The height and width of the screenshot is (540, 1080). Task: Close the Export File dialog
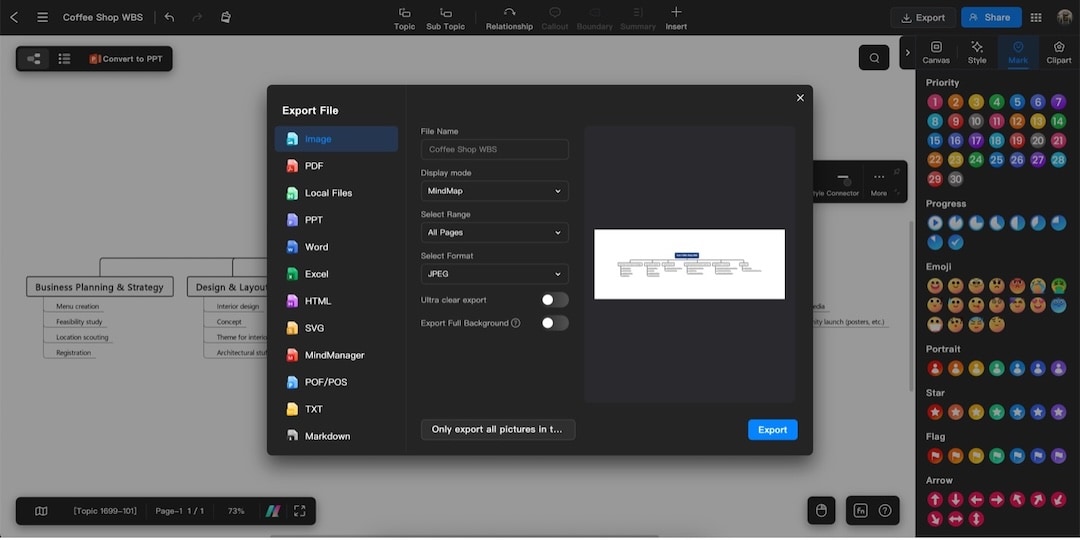(800, 98)
